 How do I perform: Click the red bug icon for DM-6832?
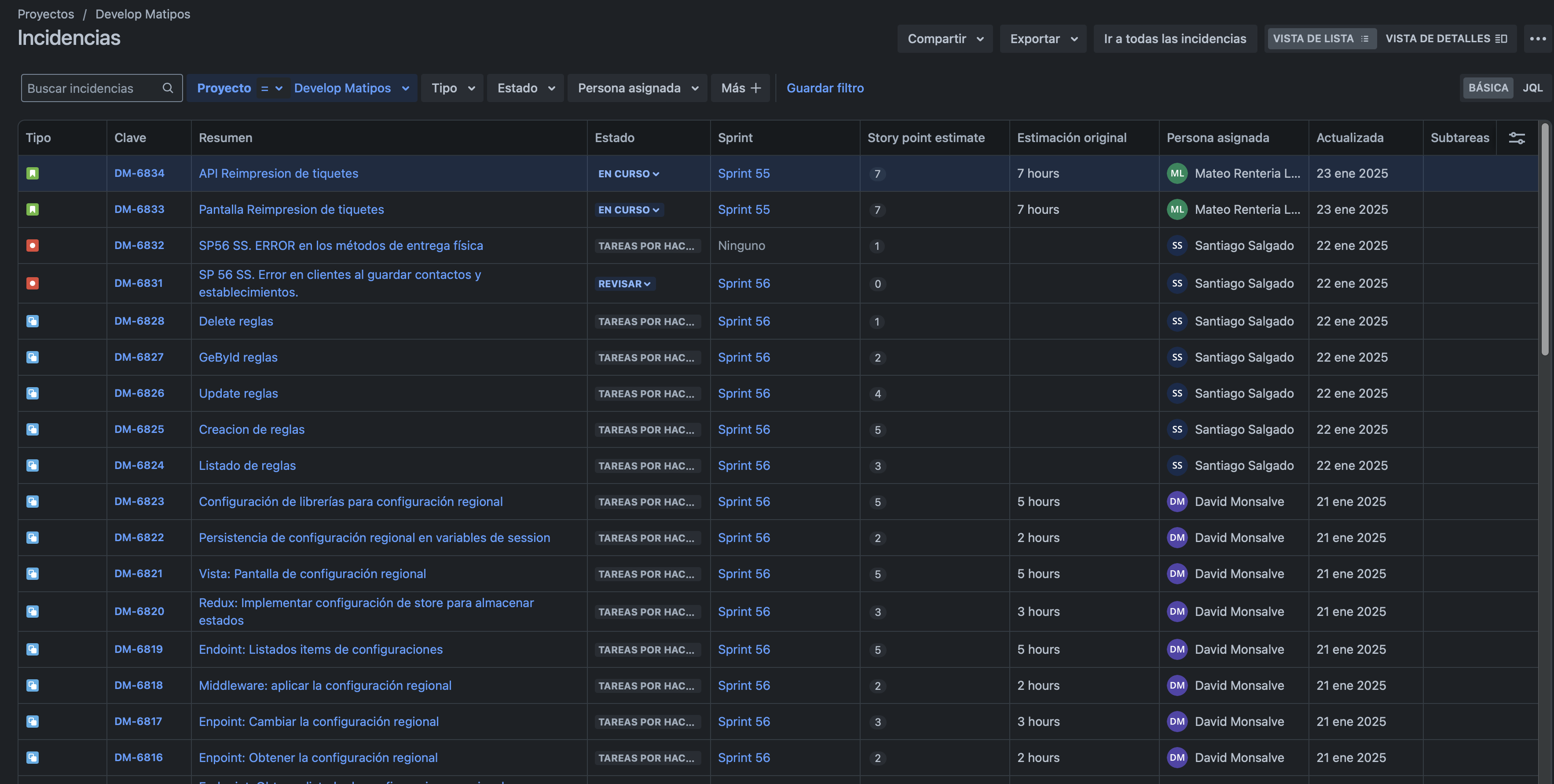pyautogui.click(x=33, y=246)
